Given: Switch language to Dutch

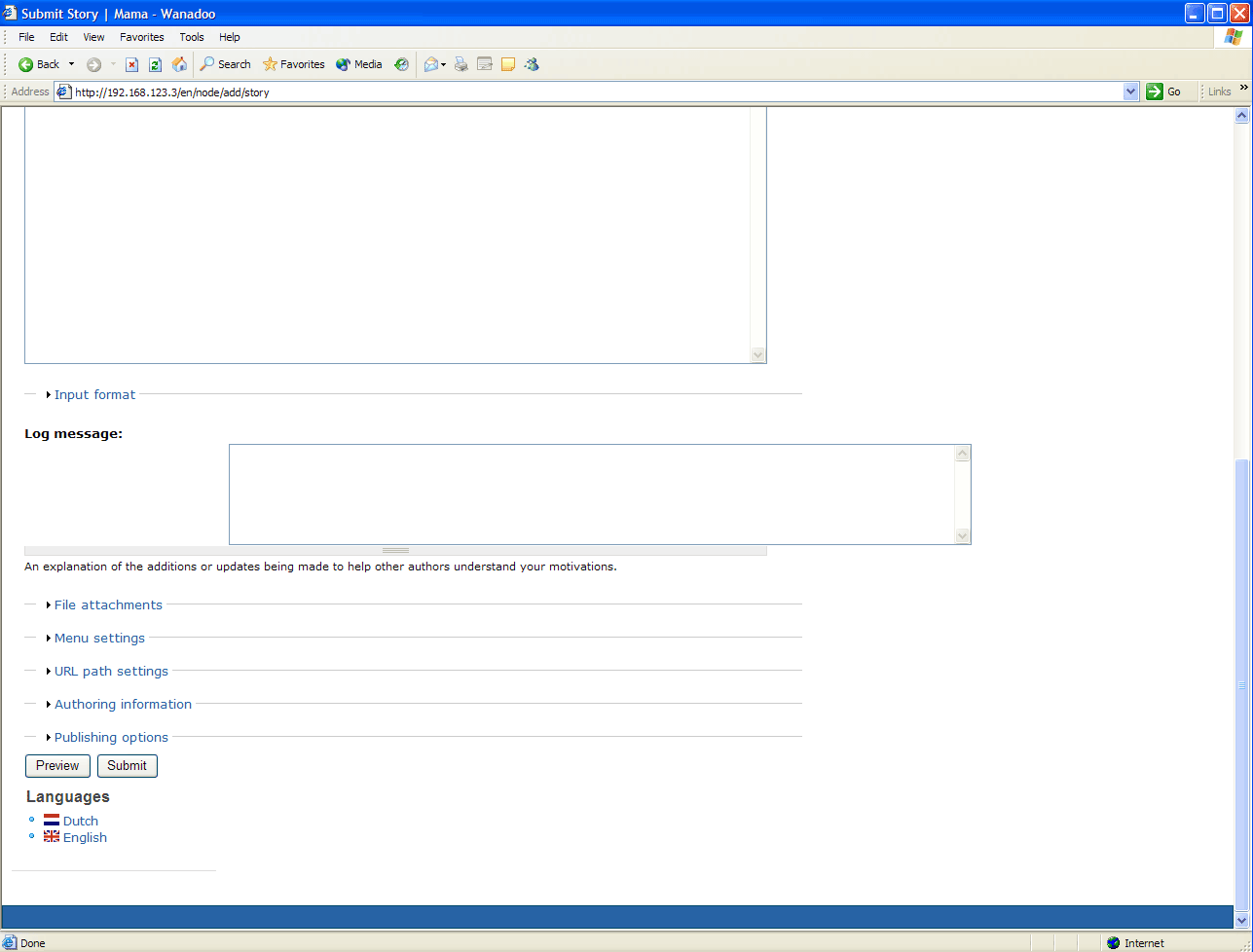Looking at the screenshot, I should pyautogui.click(x=81, y=821).
